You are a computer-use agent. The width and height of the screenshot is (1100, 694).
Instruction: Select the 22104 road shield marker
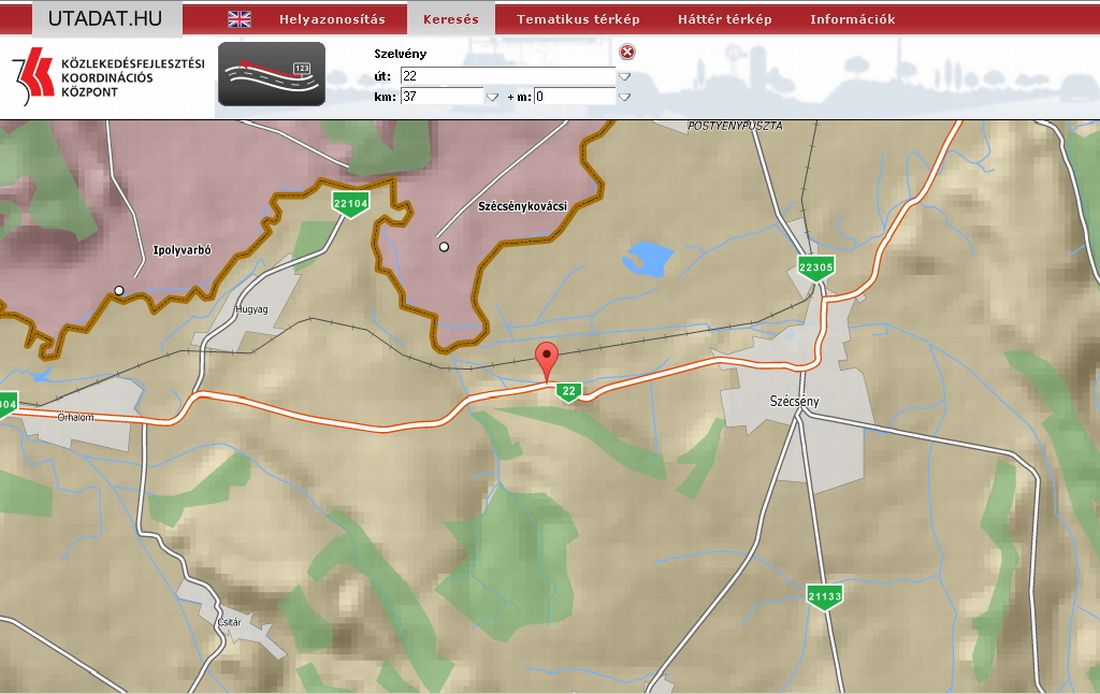click(351, 203)
